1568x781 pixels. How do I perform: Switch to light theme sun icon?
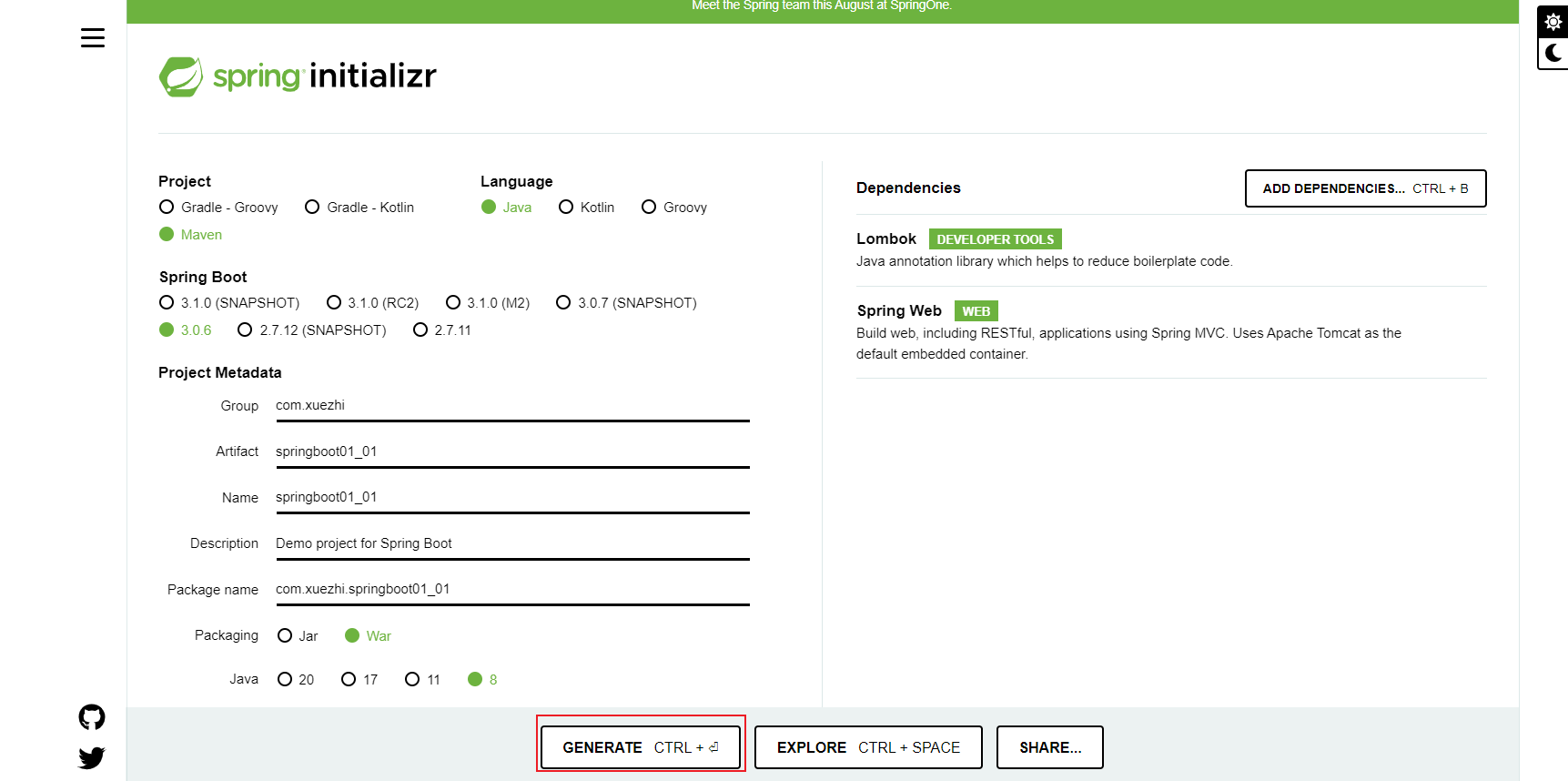click(x=1553, y=22)
